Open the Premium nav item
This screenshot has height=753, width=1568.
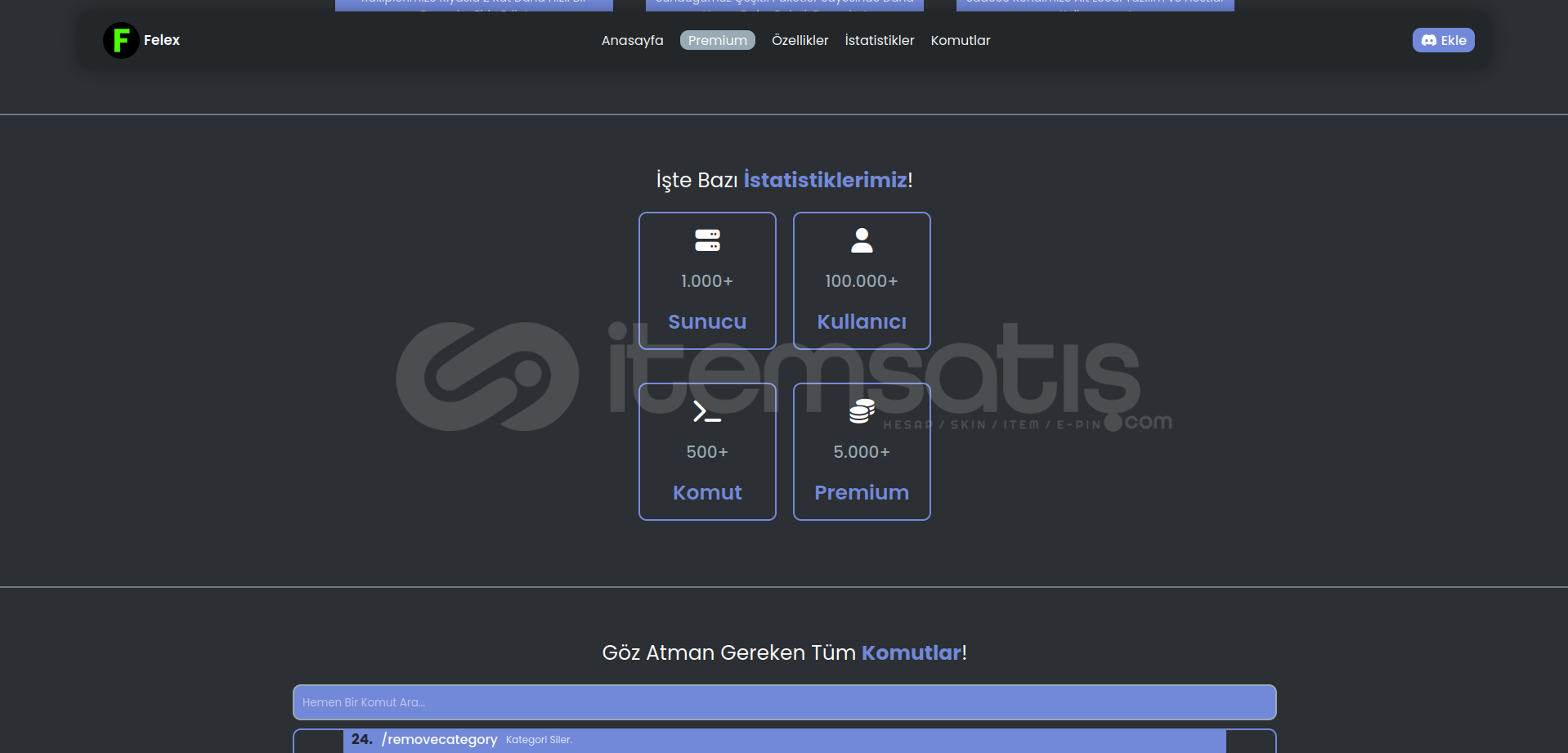[718, 40]
